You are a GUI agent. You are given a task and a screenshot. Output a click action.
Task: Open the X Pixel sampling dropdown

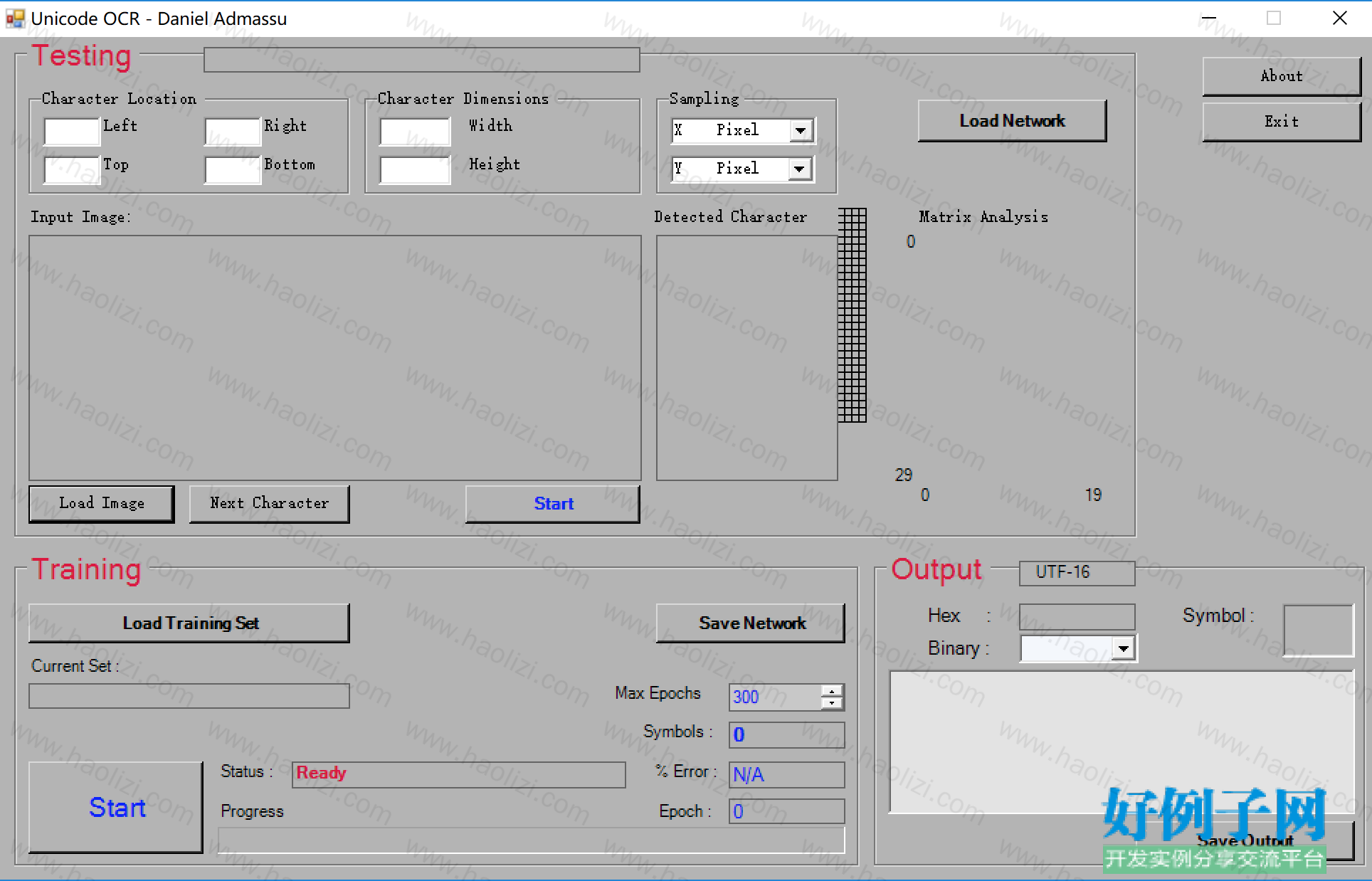801,130
